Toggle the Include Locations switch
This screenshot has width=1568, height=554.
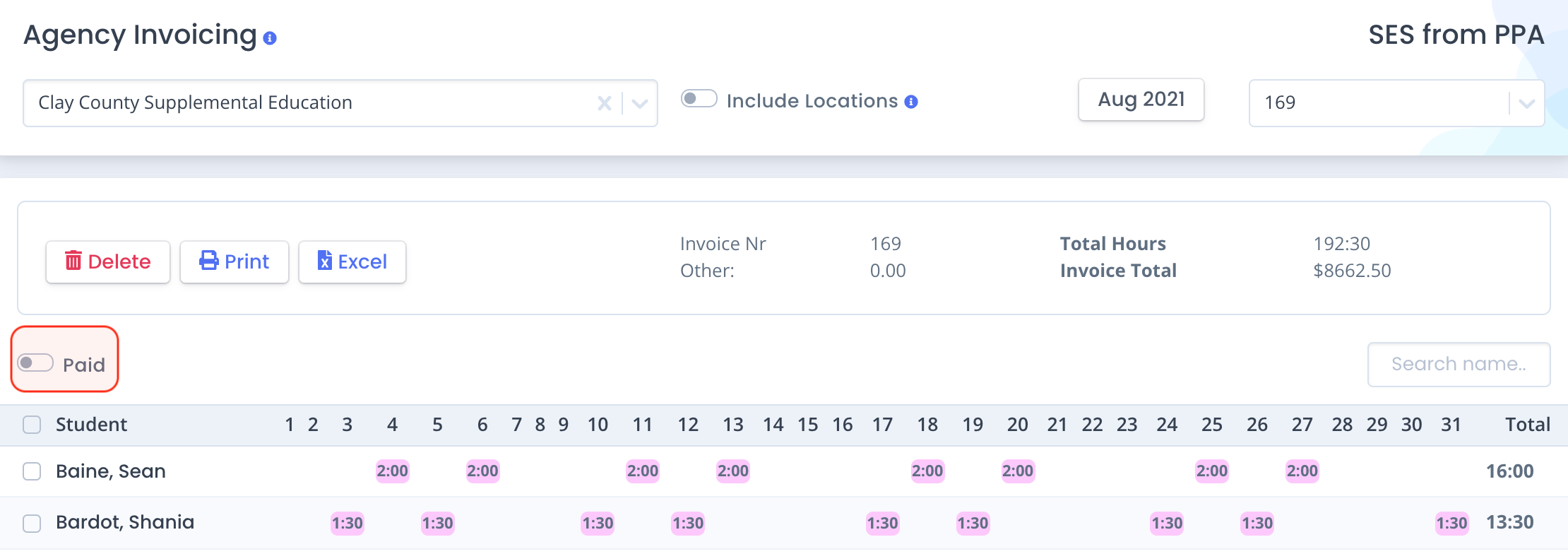click(699, 99)
